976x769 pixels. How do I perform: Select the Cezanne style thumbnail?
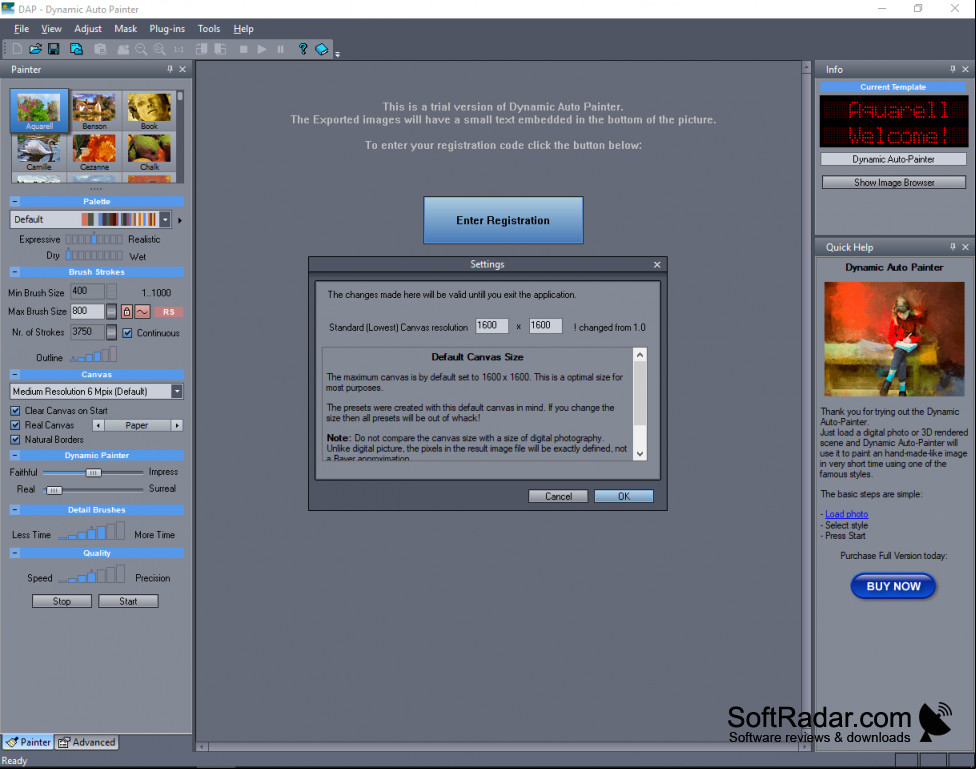(x=94, y=153)
